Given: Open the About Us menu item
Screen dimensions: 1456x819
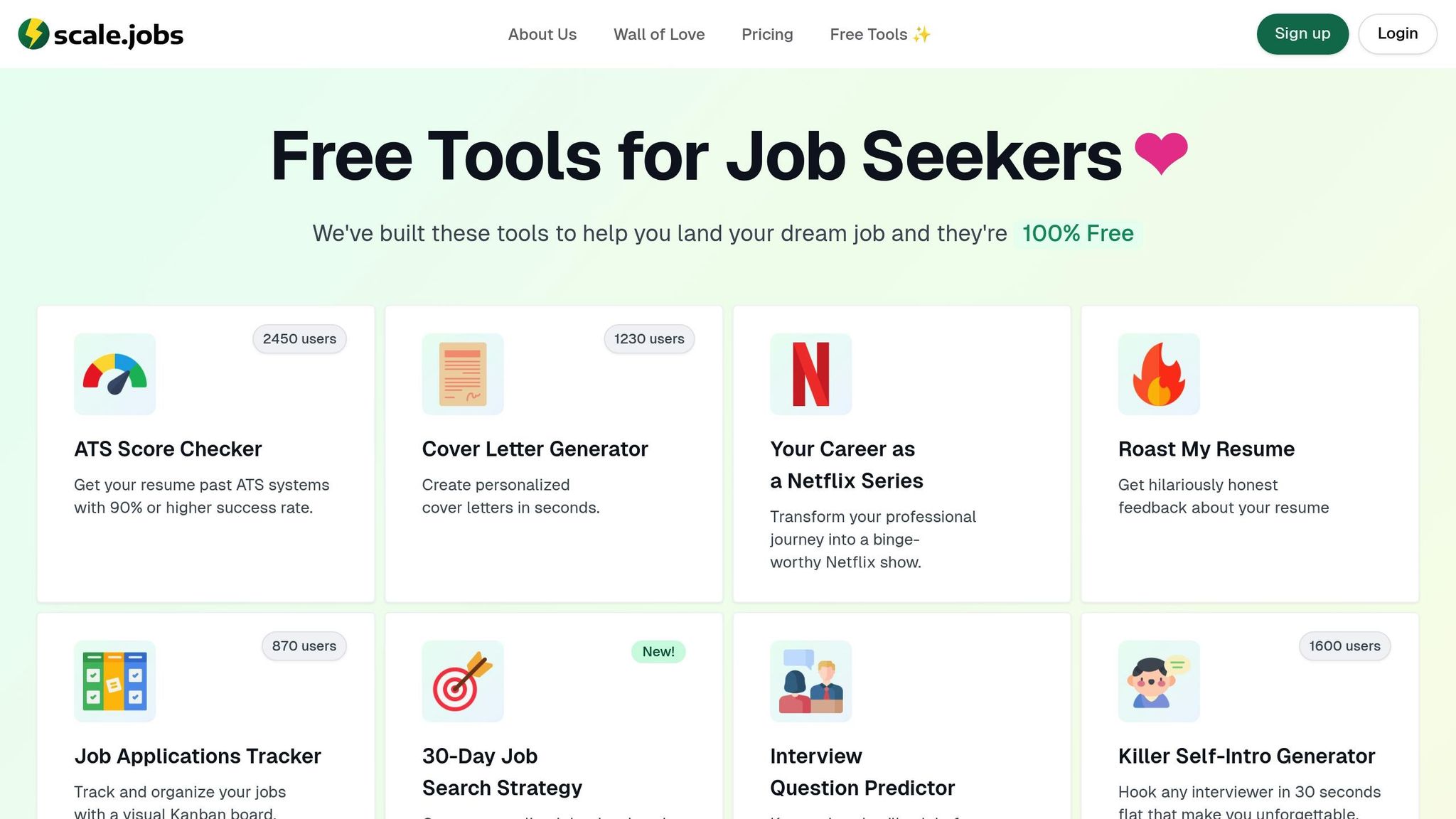Looking at the screenshot, I should tap(542, 34).
